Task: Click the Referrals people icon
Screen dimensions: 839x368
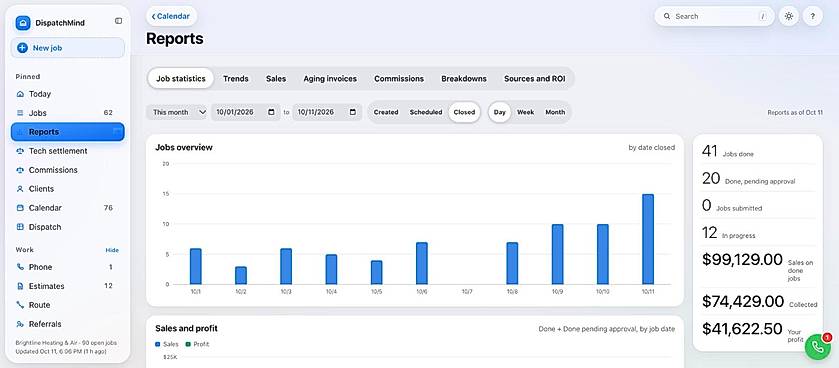Action: click(20, 324)
